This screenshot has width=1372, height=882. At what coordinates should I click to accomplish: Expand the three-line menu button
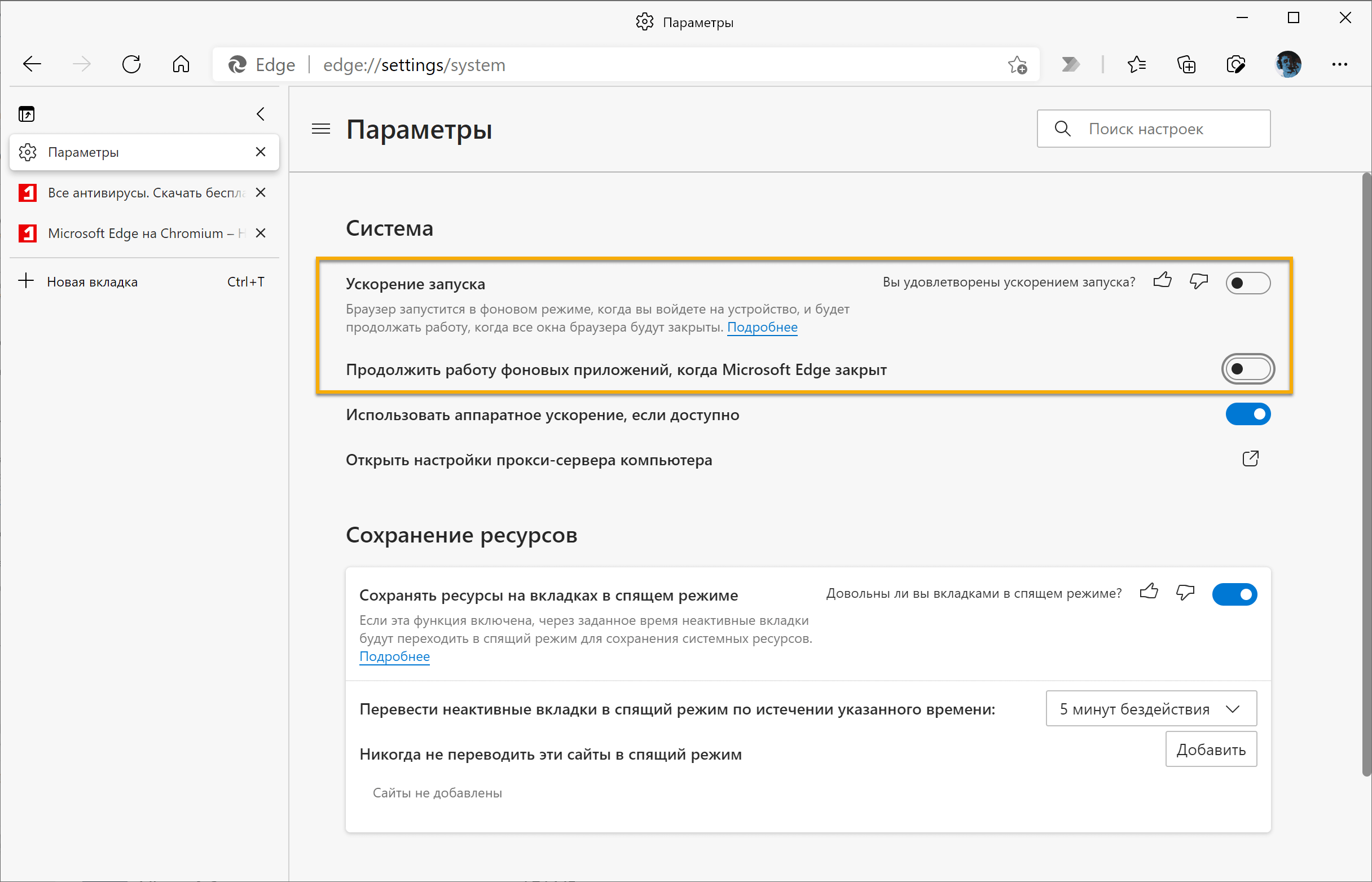coord(320,129)
